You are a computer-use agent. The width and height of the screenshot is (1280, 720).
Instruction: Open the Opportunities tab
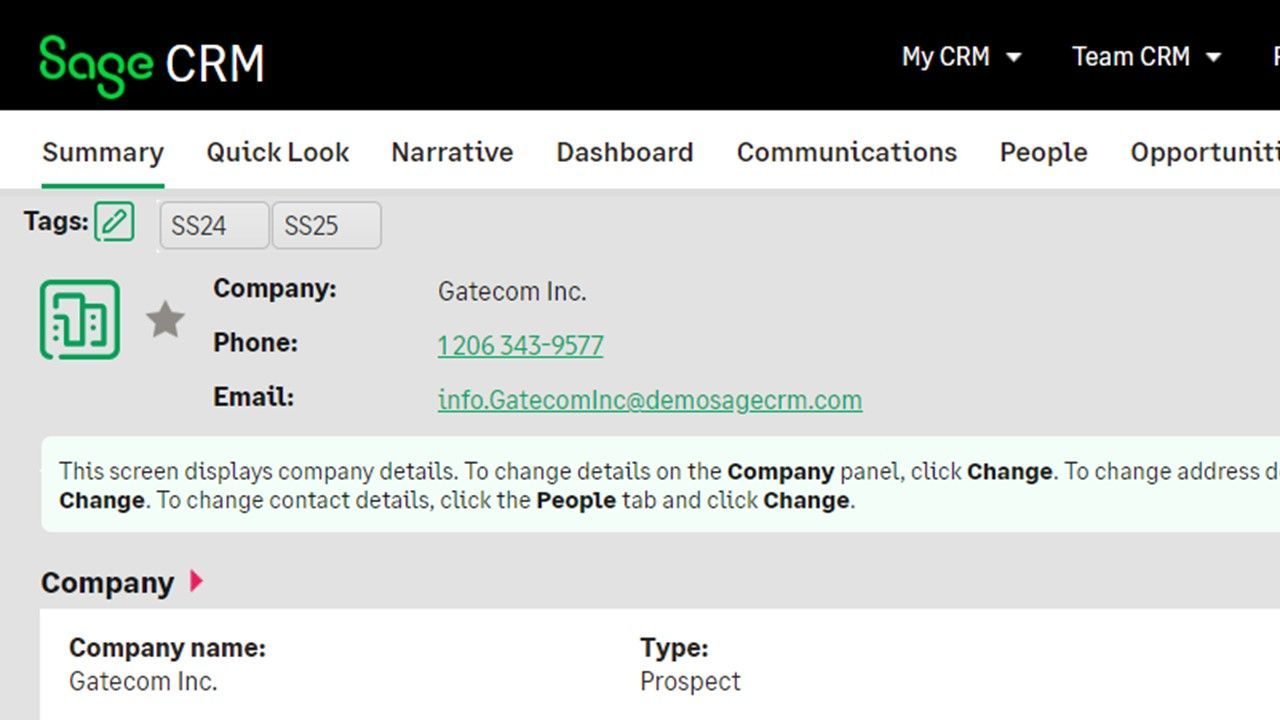(1205, 152)
